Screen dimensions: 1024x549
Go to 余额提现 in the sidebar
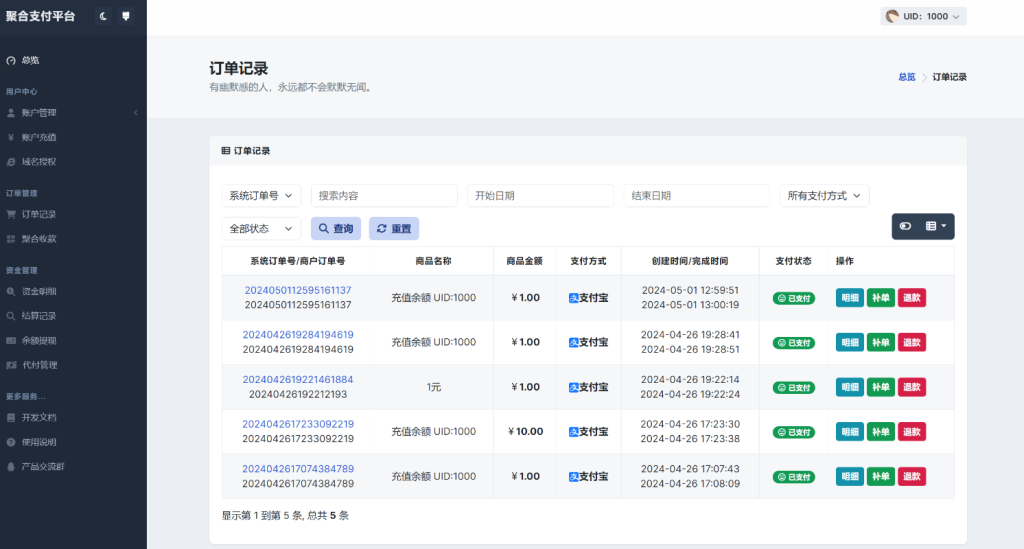click(39, 341)
